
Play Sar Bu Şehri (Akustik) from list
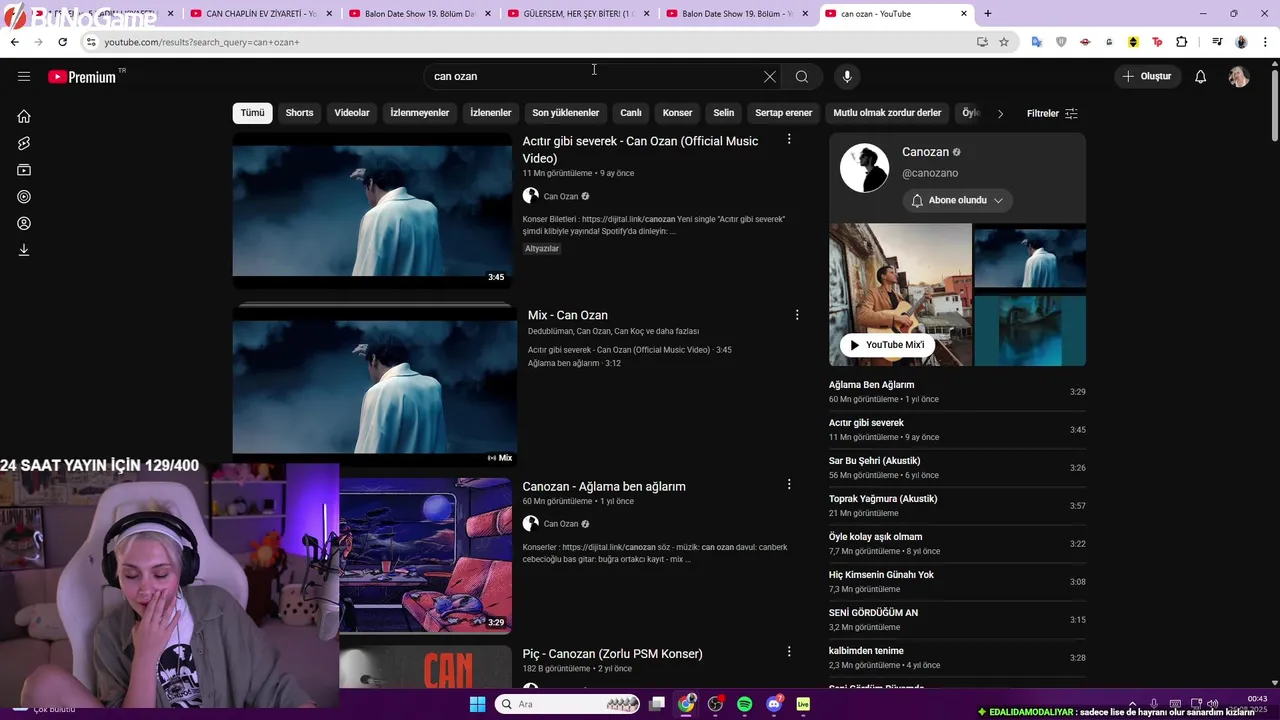tap(957, 468)
